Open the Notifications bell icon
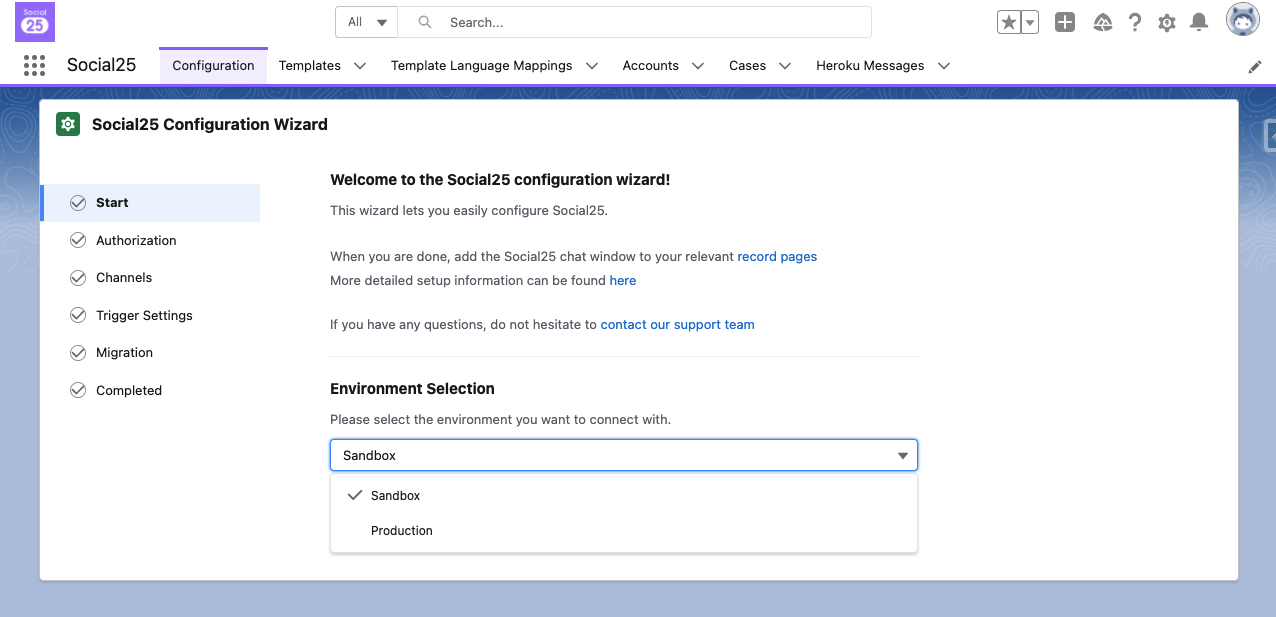Viewport: 1276px width, 617px height. [x=1199, y=22]
